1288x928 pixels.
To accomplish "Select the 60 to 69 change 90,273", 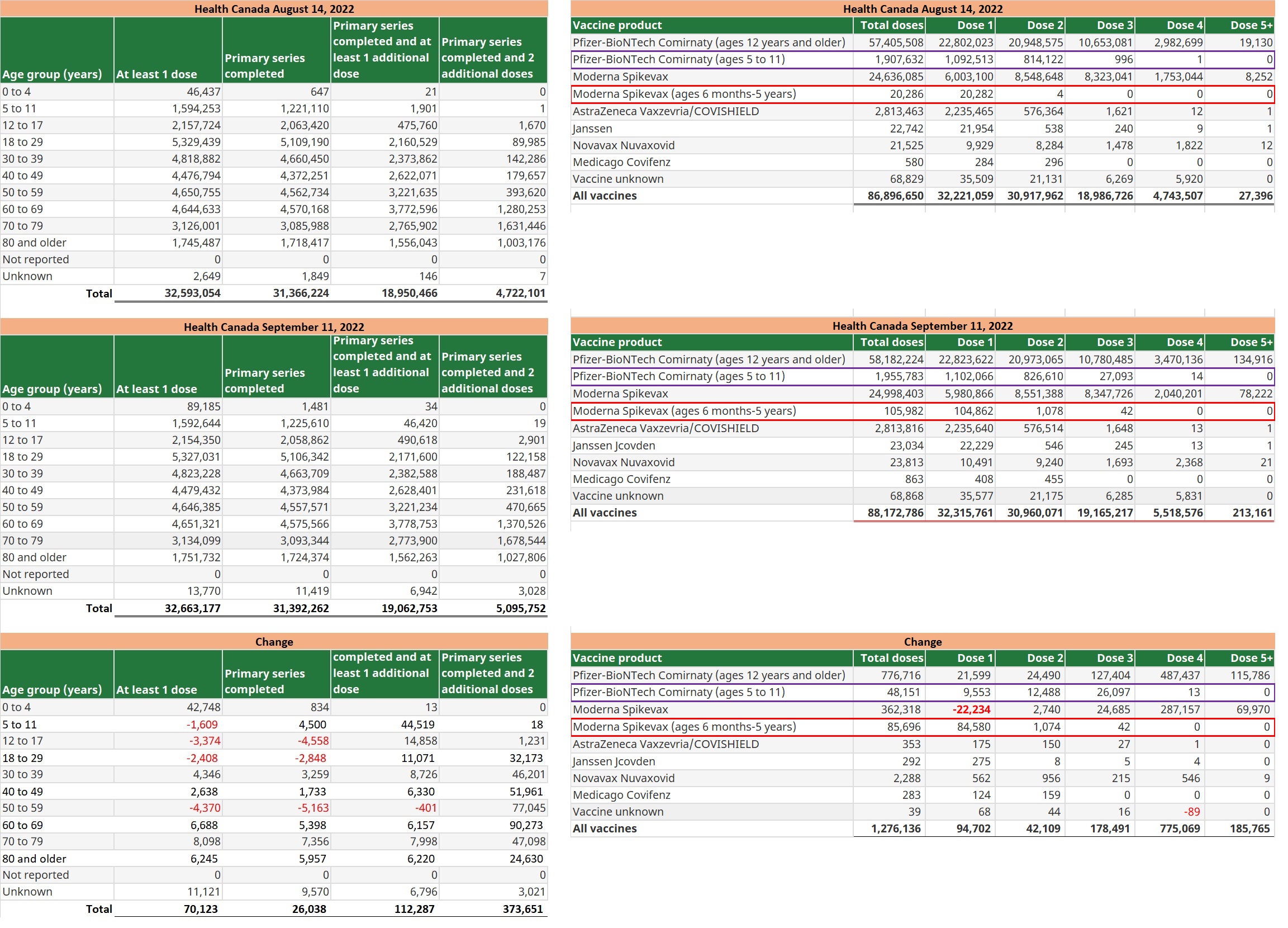I will click(493, 825).
